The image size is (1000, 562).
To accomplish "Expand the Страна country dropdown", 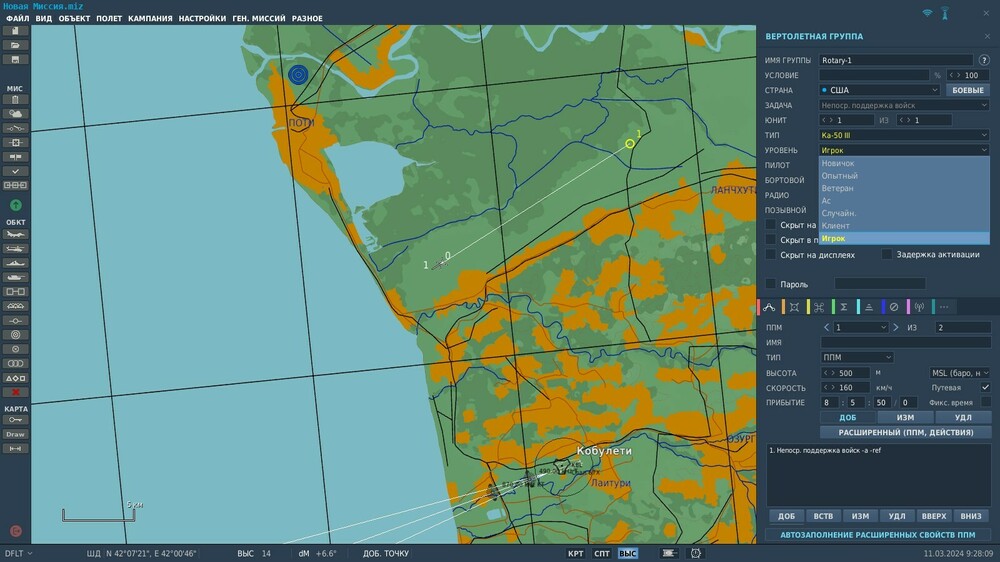I will 879,90.
